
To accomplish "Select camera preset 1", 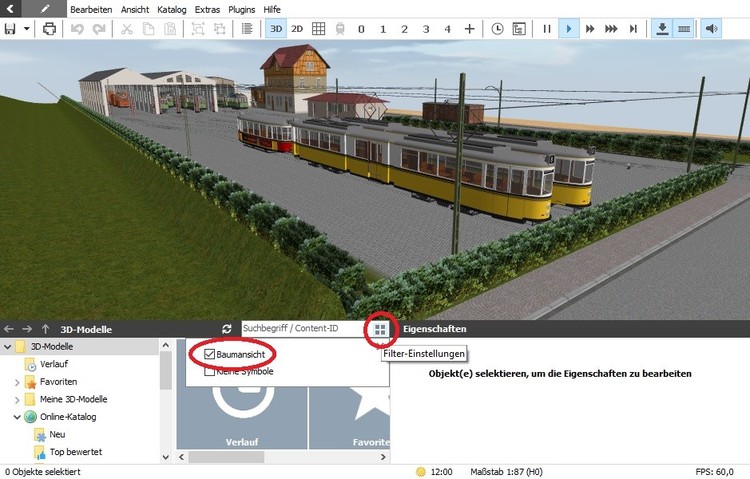I will pos(383,29).
